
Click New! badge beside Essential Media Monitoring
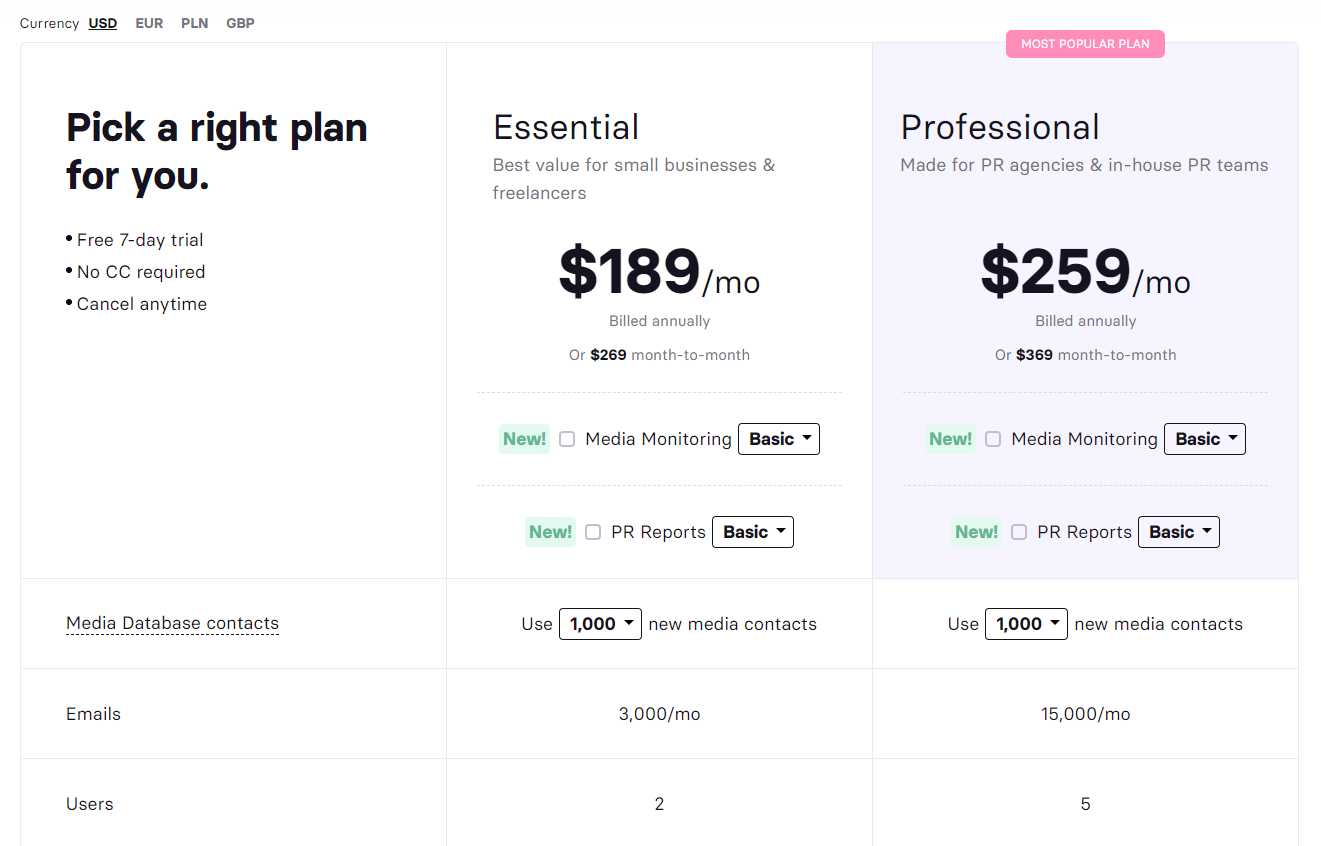[x=524, y=439]
